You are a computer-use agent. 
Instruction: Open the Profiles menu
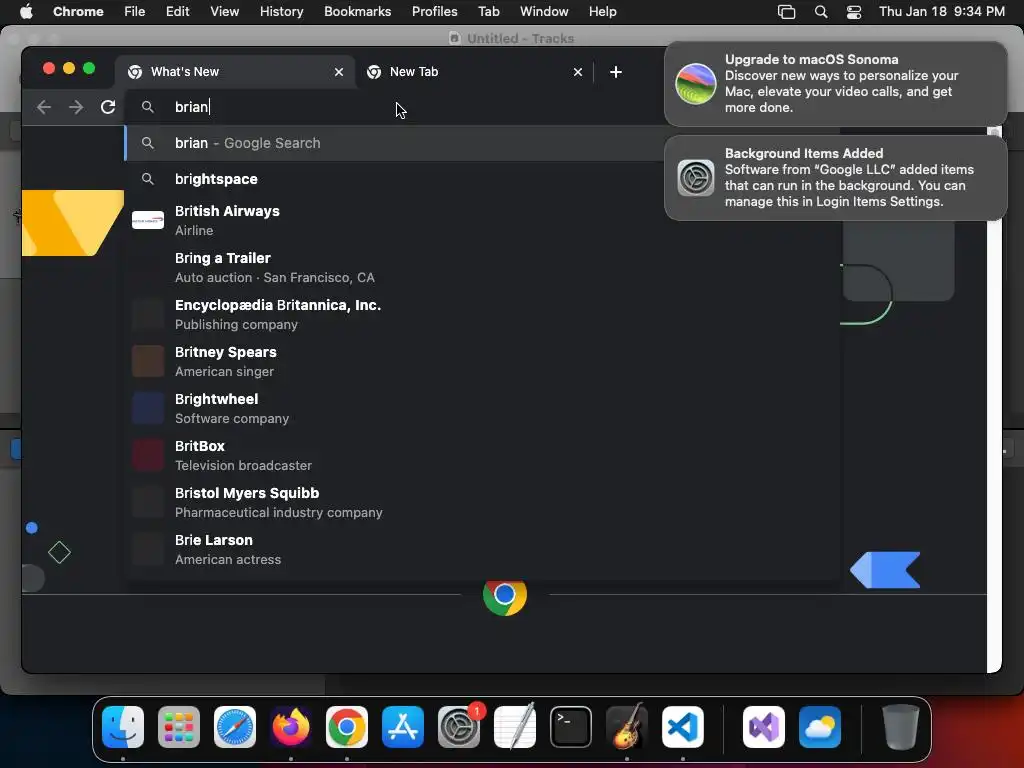[x=434, y=12]
